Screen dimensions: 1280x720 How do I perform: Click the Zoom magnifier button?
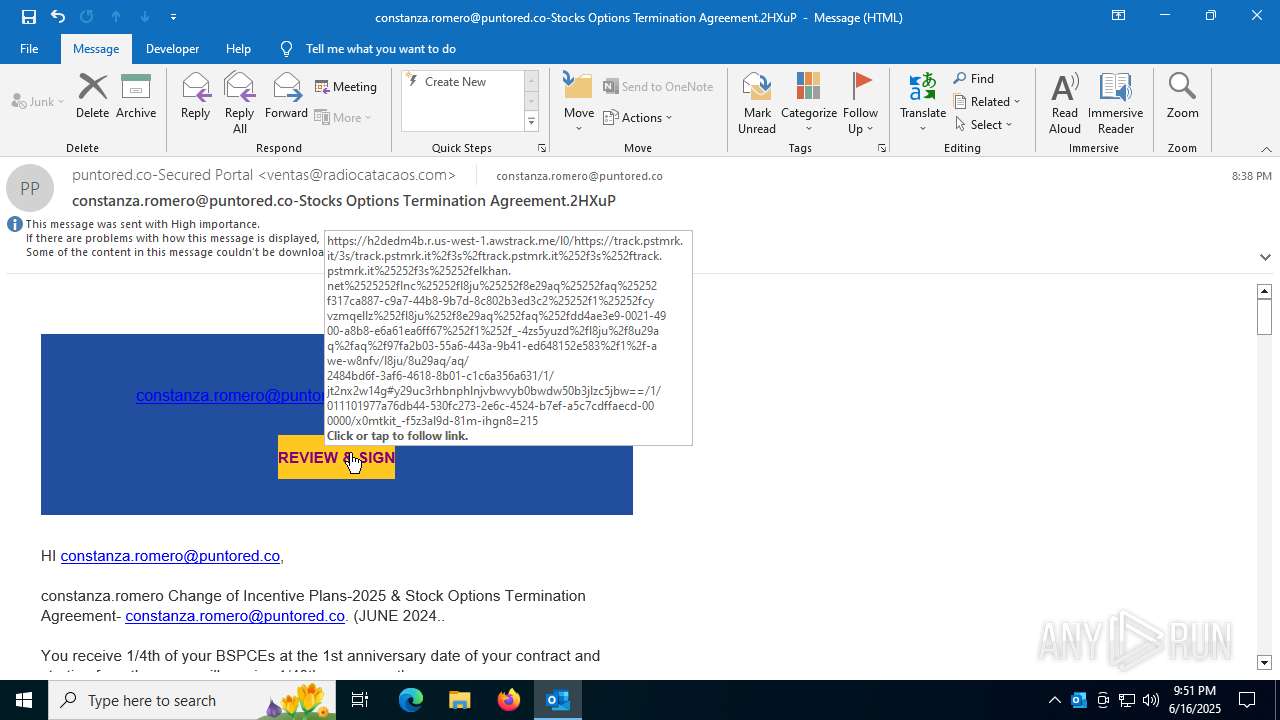tap(1182, 97)
